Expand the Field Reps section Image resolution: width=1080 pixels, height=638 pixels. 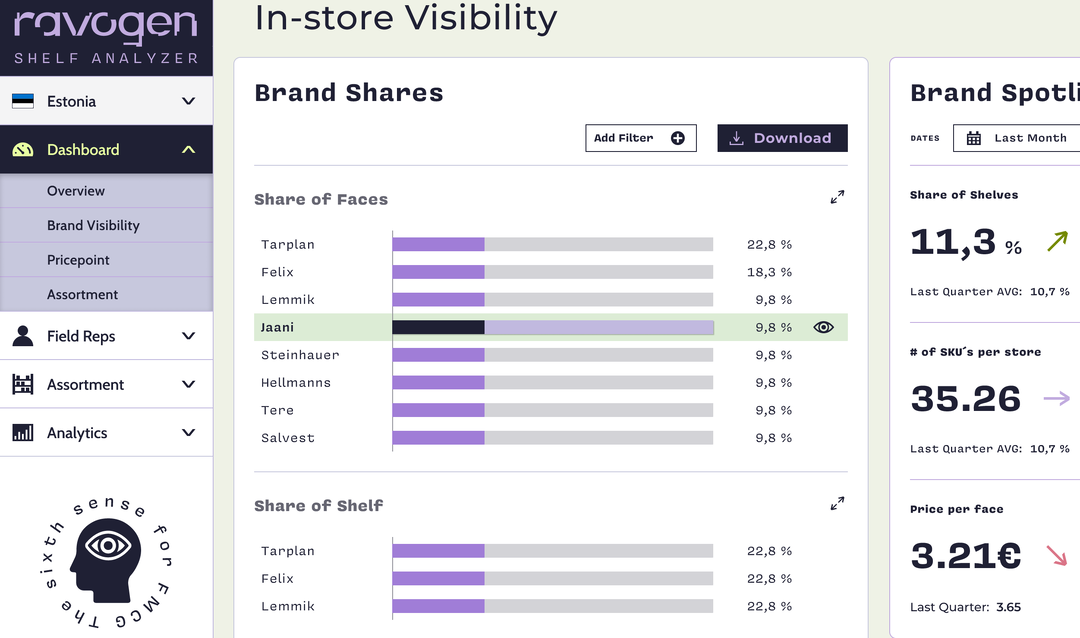188,336
